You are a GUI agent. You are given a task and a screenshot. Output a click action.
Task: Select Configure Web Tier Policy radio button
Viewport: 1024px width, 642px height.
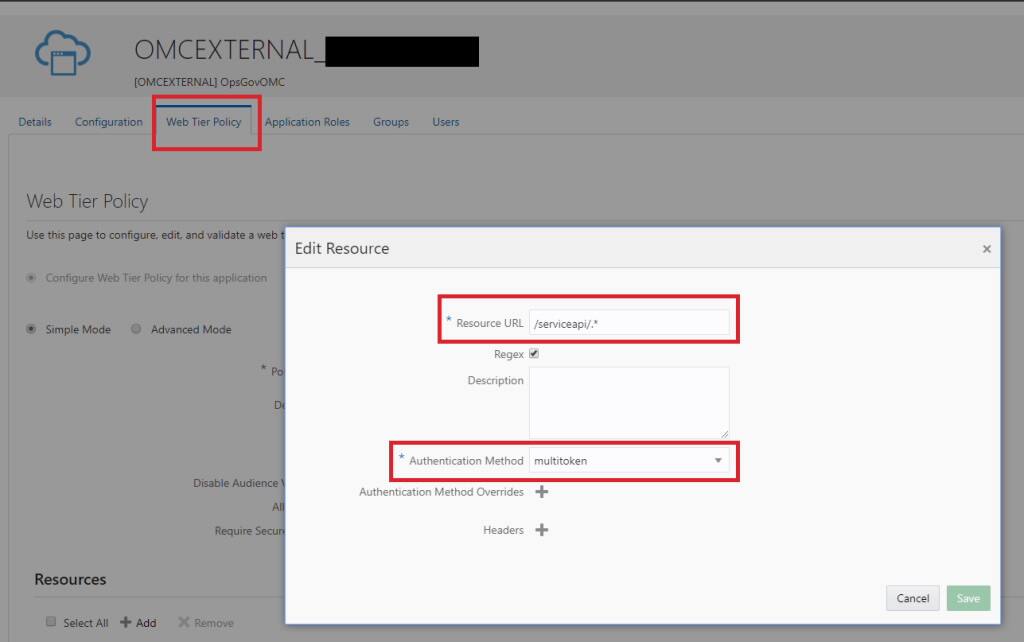[x=30, y=278]
